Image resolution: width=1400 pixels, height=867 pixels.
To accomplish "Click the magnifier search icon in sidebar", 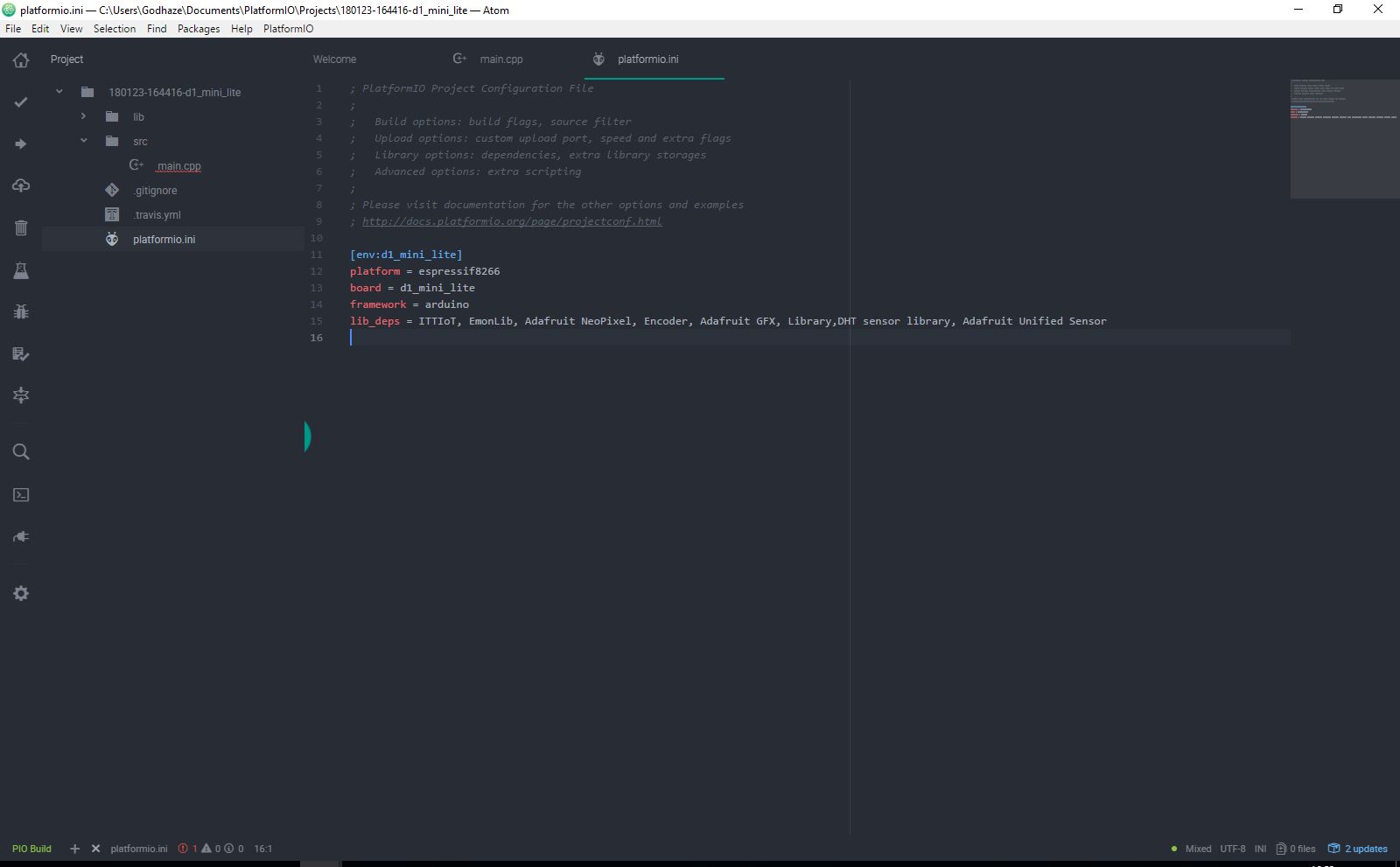I will coord(21,451).
